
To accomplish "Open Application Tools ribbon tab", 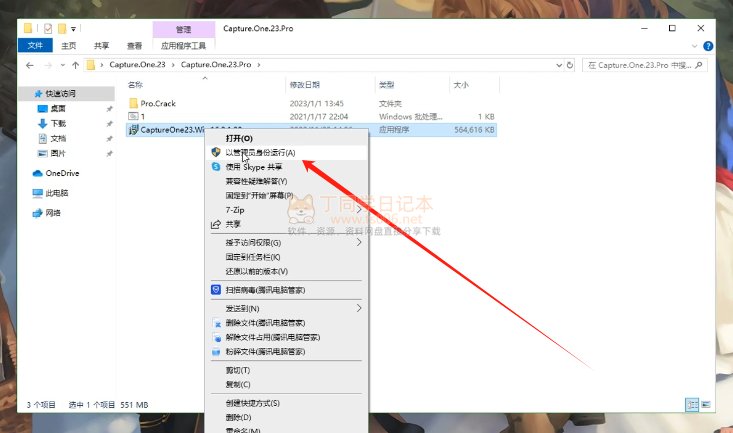I will (183, 45).
